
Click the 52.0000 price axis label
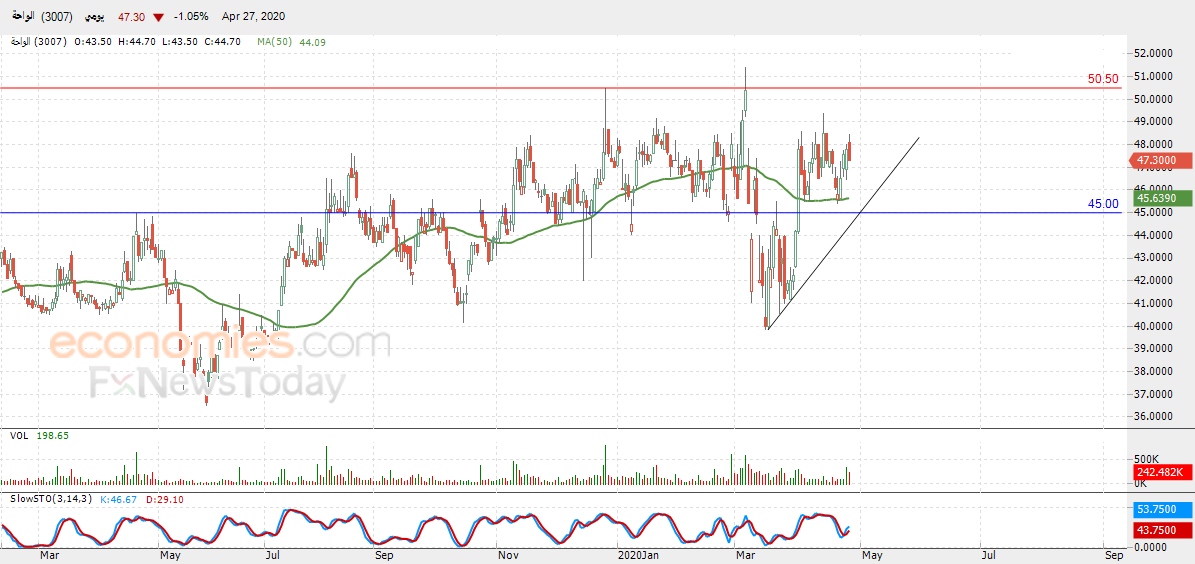click(1152, 53)
